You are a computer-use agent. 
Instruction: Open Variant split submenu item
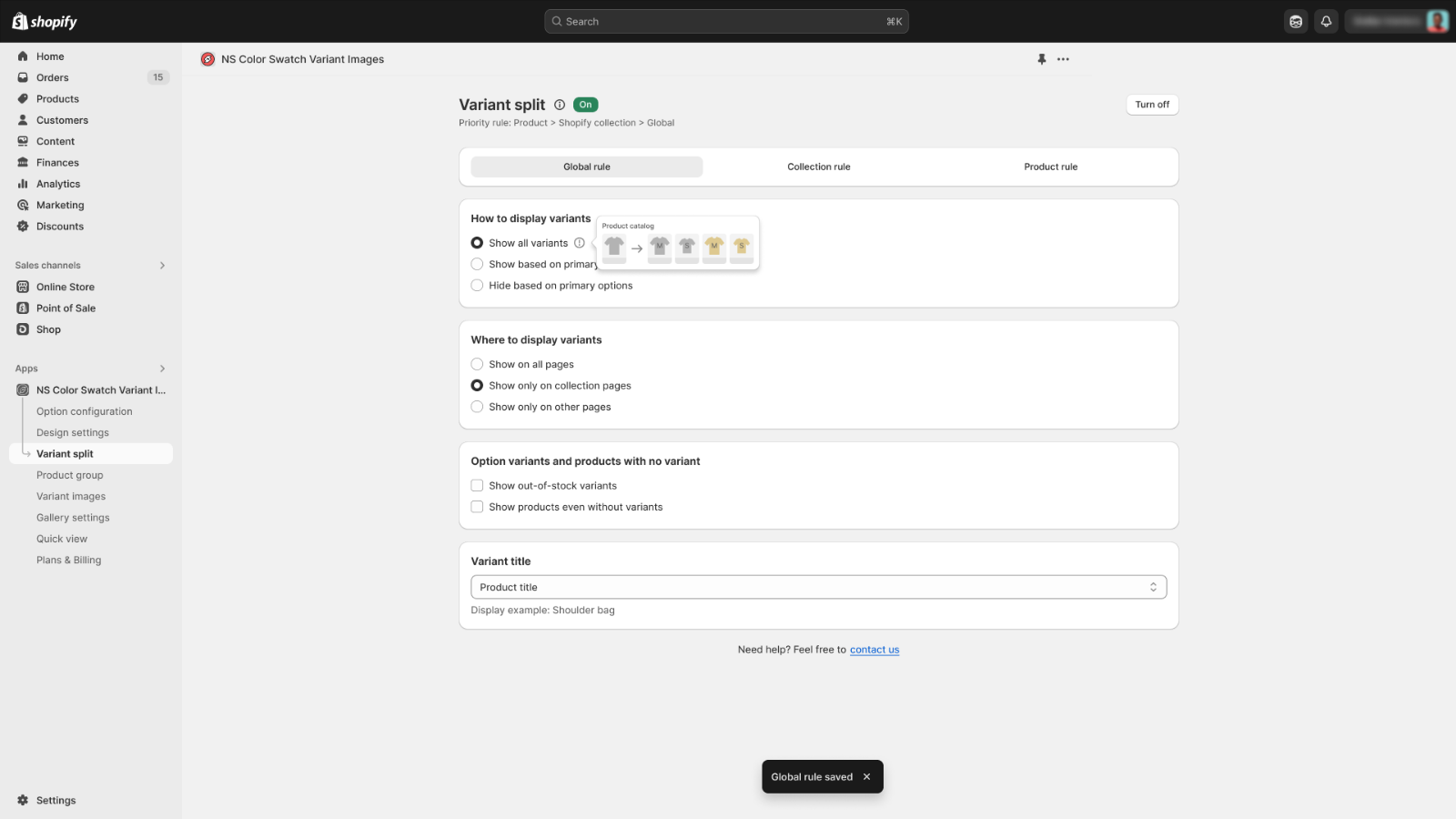(91, 454)
